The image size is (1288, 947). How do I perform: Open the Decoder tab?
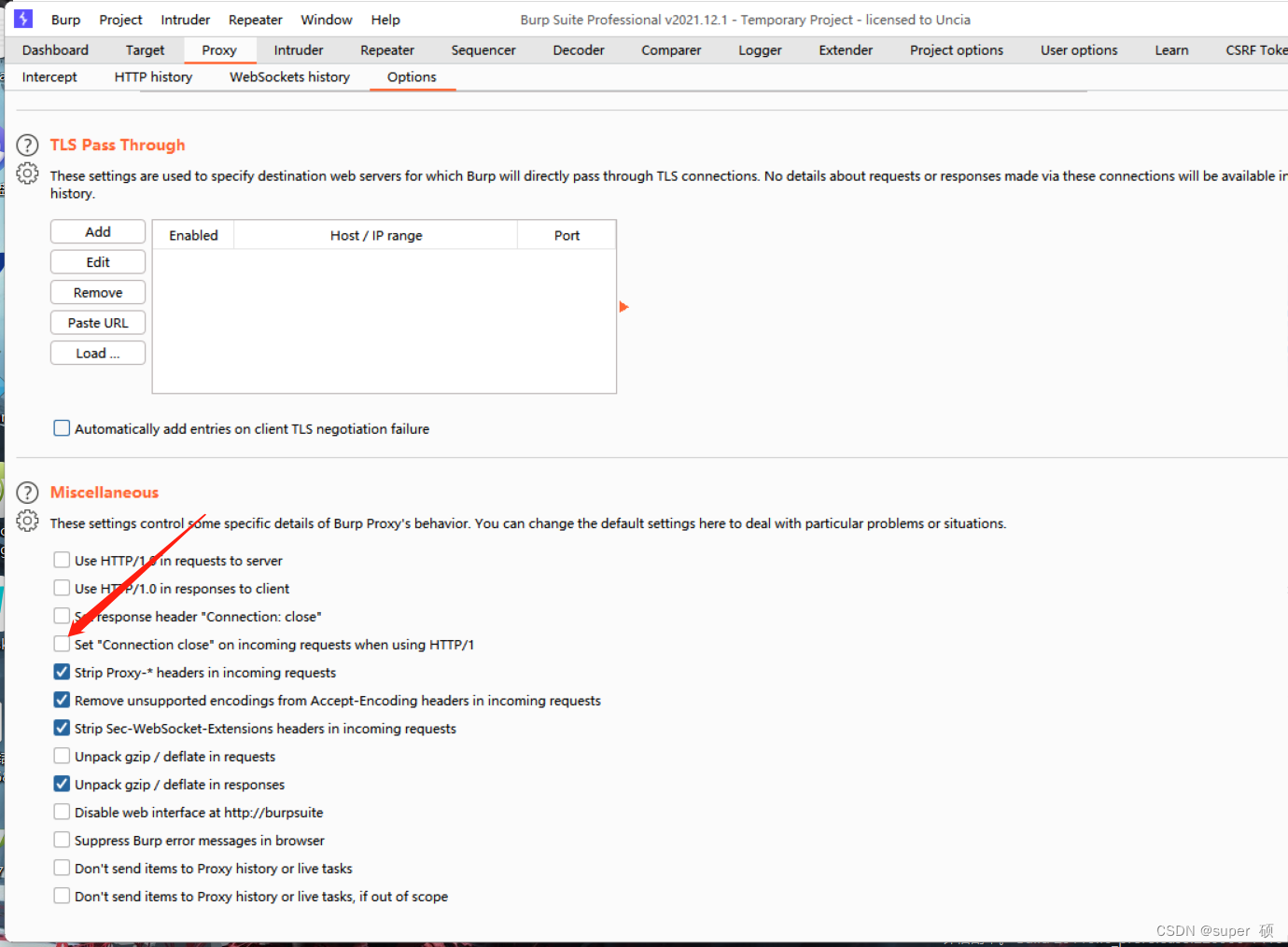coord(579,50)
